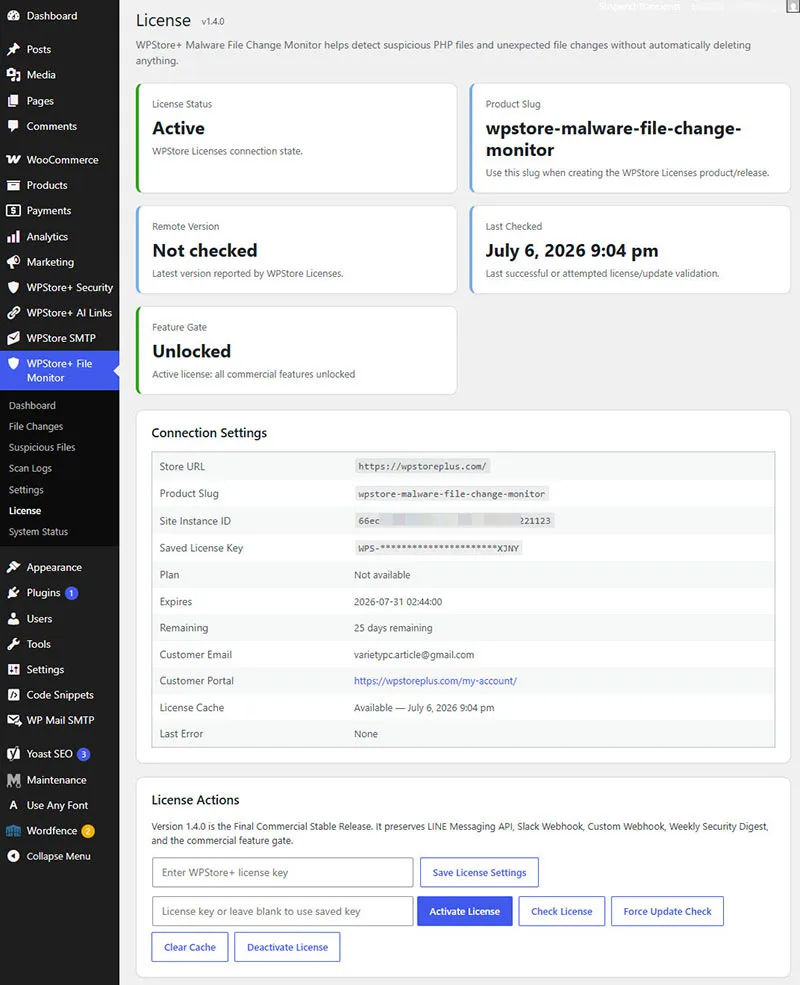The height and width of the screenshot is (985, 800).
Task: Open the Suspicious Files submenu item
Action: pos(42,447)
